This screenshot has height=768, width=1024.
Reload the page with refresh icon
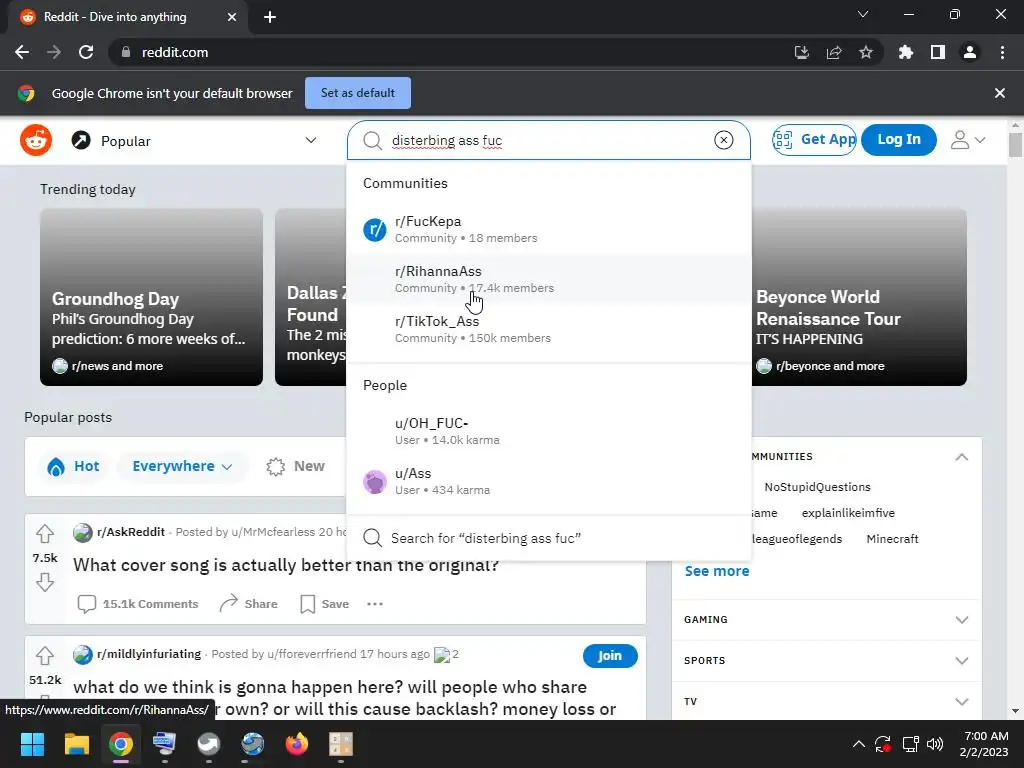[86, 52]
